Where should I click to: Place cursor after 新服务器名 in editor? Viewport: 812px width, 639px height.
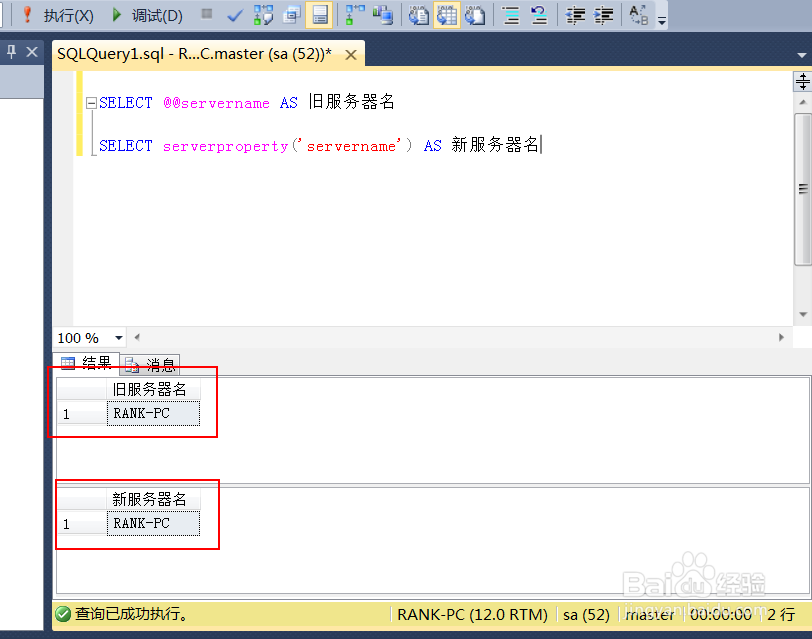pos(540,145)
